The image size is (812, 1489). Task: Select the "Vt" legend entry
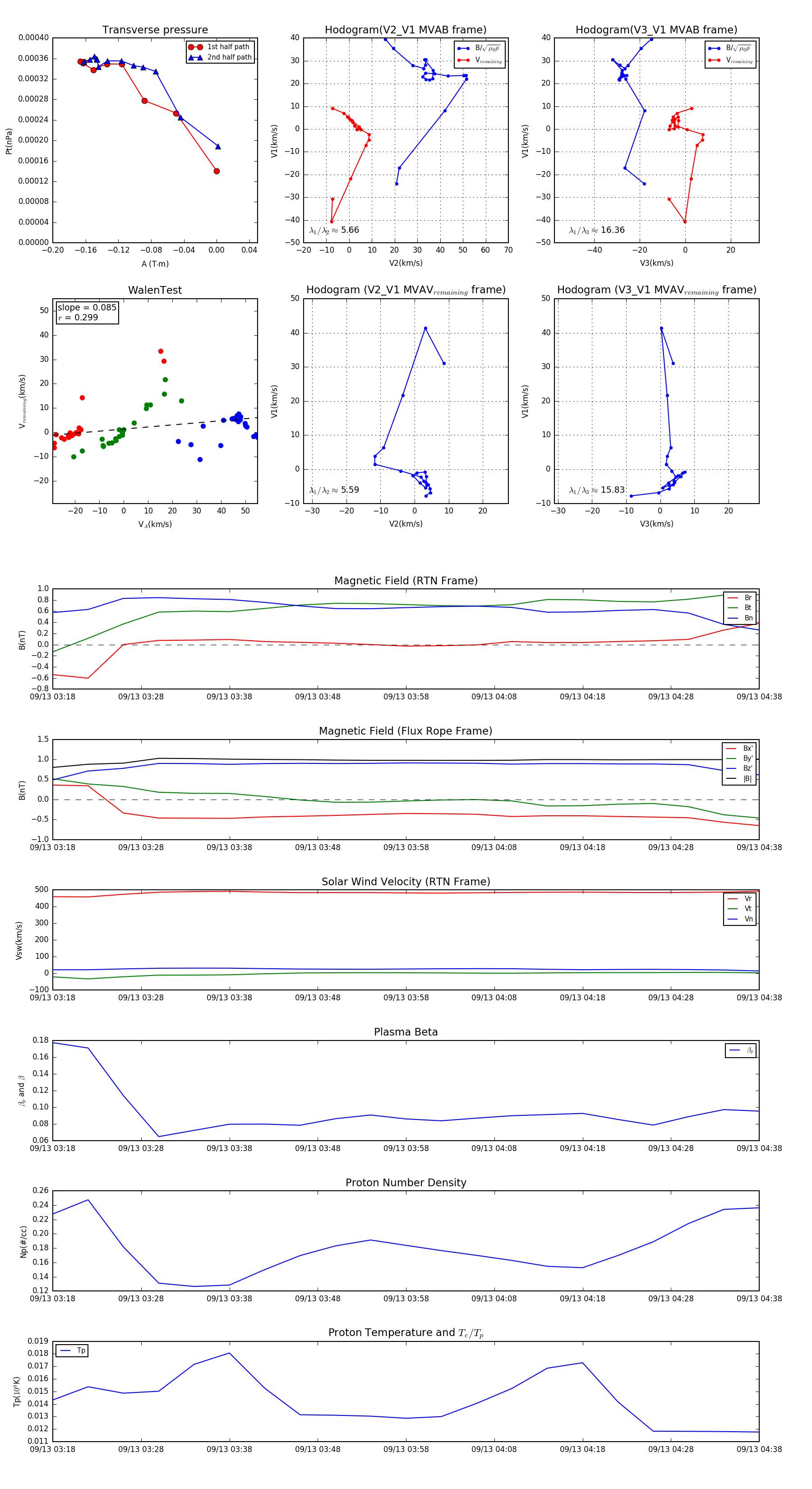pos(739,909)
